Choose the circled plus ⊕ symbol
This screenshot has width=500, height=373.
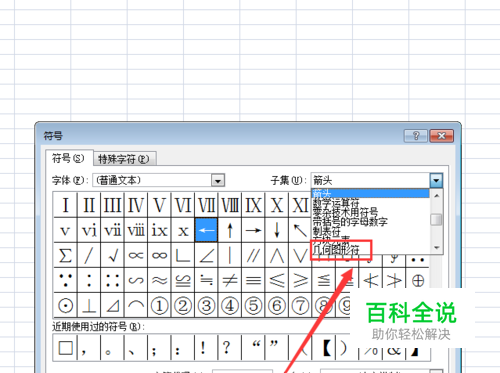click(x=418, y=280)
